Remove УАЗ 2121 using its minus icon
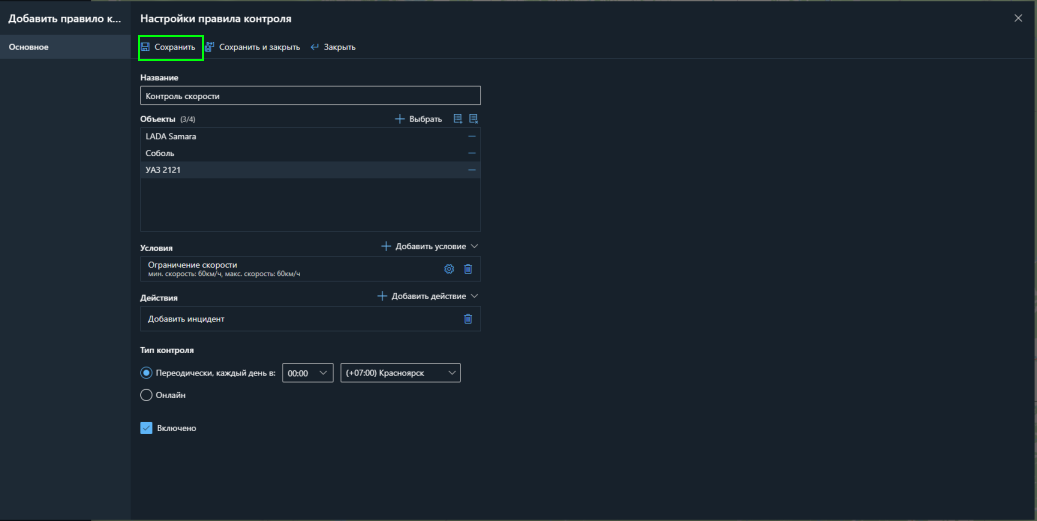Screen dimensions: 1037x521 tap(471, 170)
